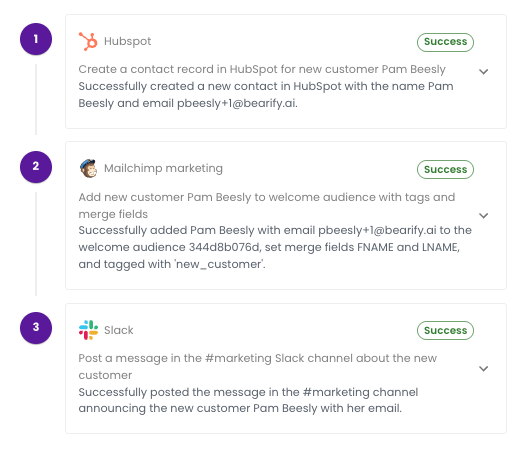This screenshot has height=449, width=529.
Task: Select the step 2 purple circle marker
Action: (x=36, y=167)
